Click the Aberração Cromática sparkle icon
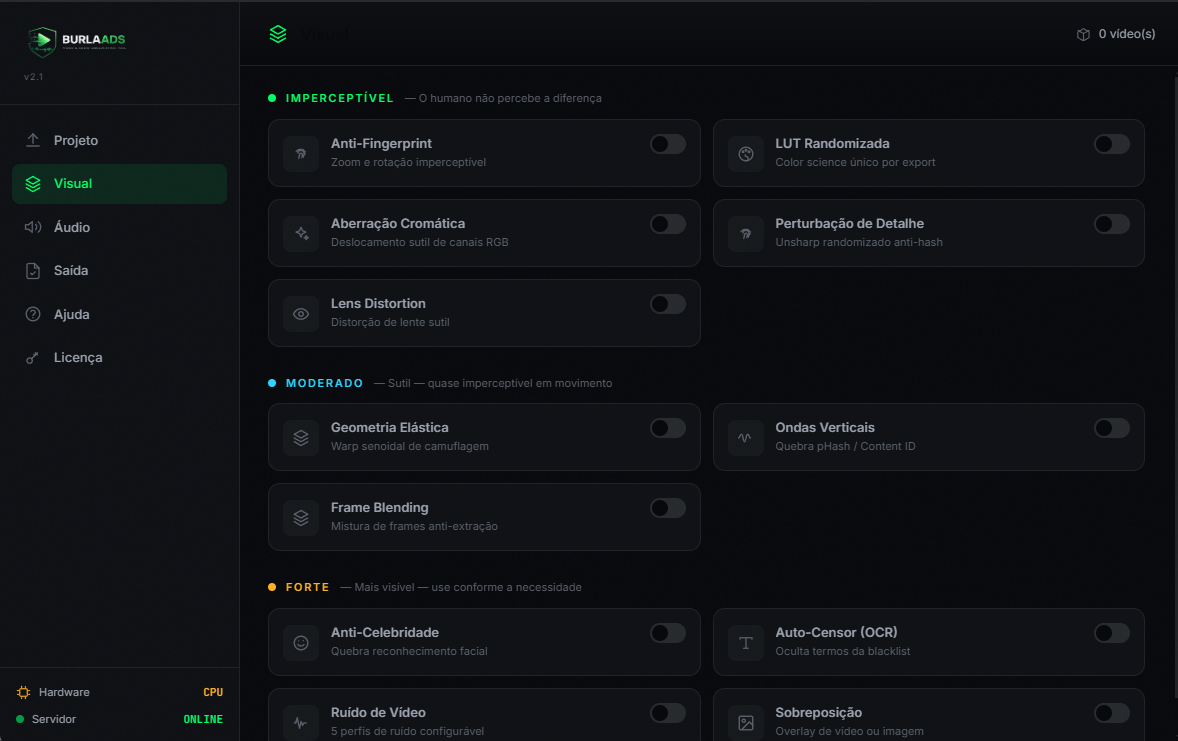This screenshot has width=1178, height=741. click(x=301, y=234)
